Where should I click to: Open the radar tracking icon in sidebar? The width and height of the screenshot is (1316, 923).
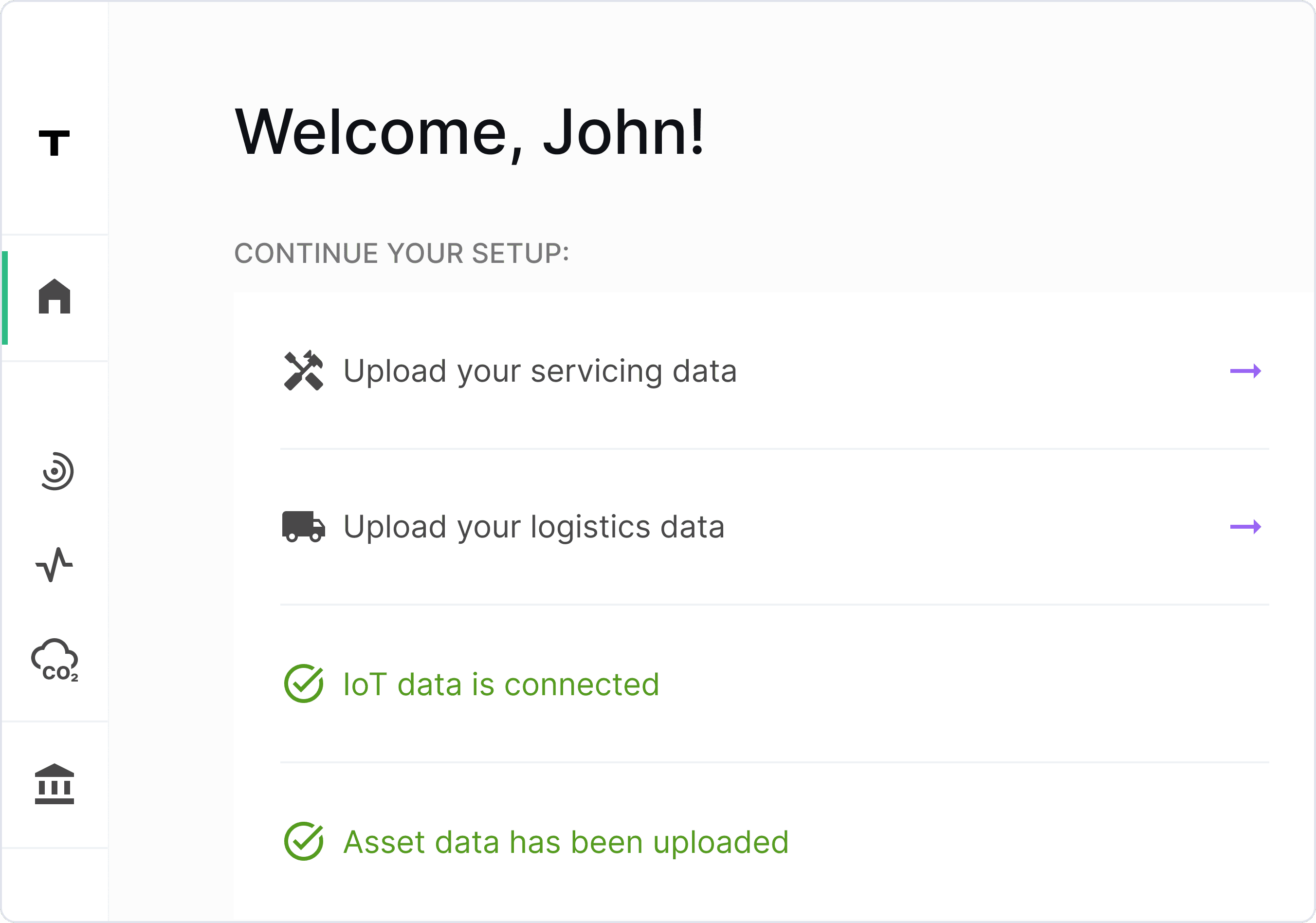(x=57, y=471)
